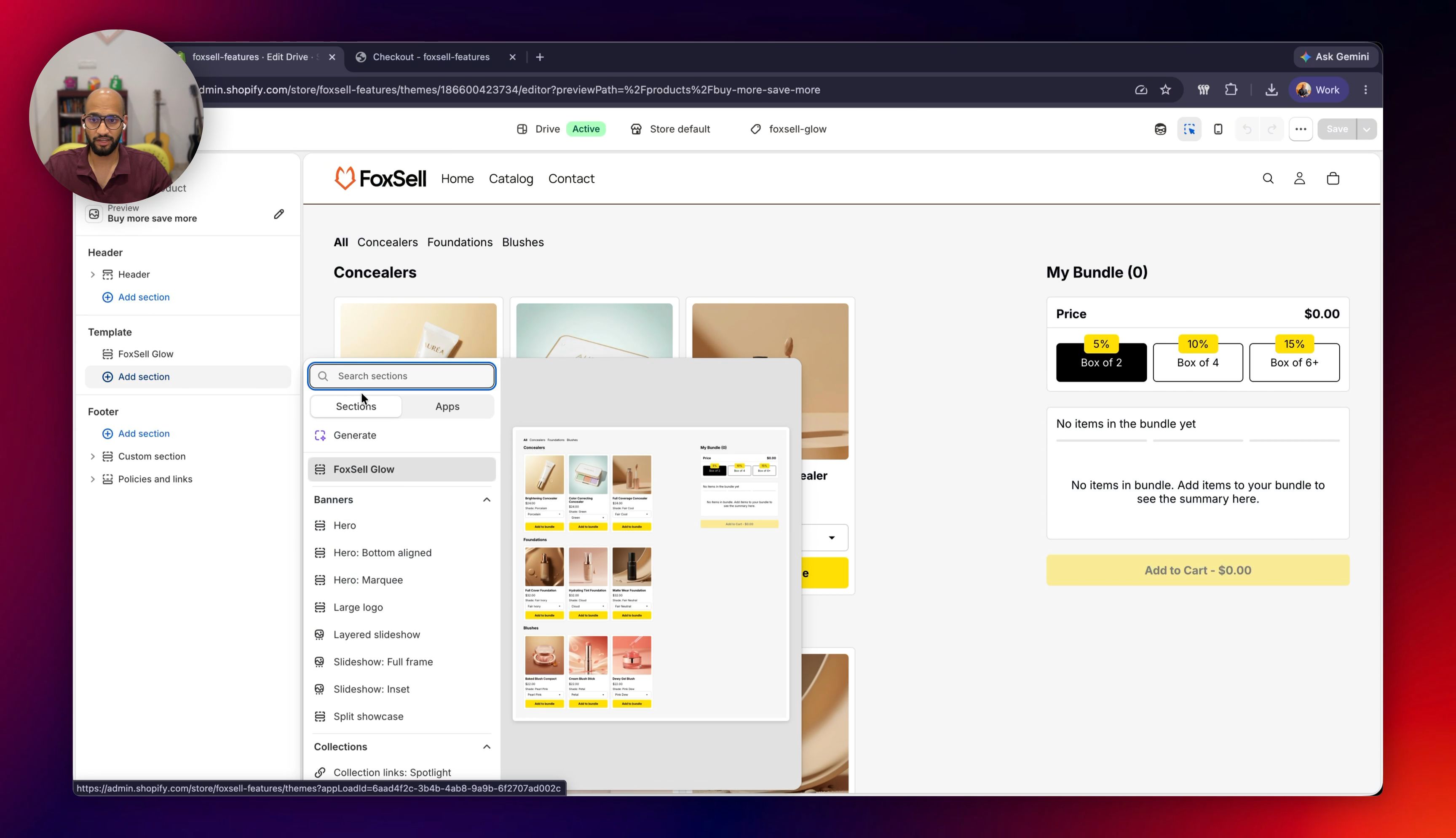Click Add section under Template
Screen dimensions: 1456x838
click(188, 376)
